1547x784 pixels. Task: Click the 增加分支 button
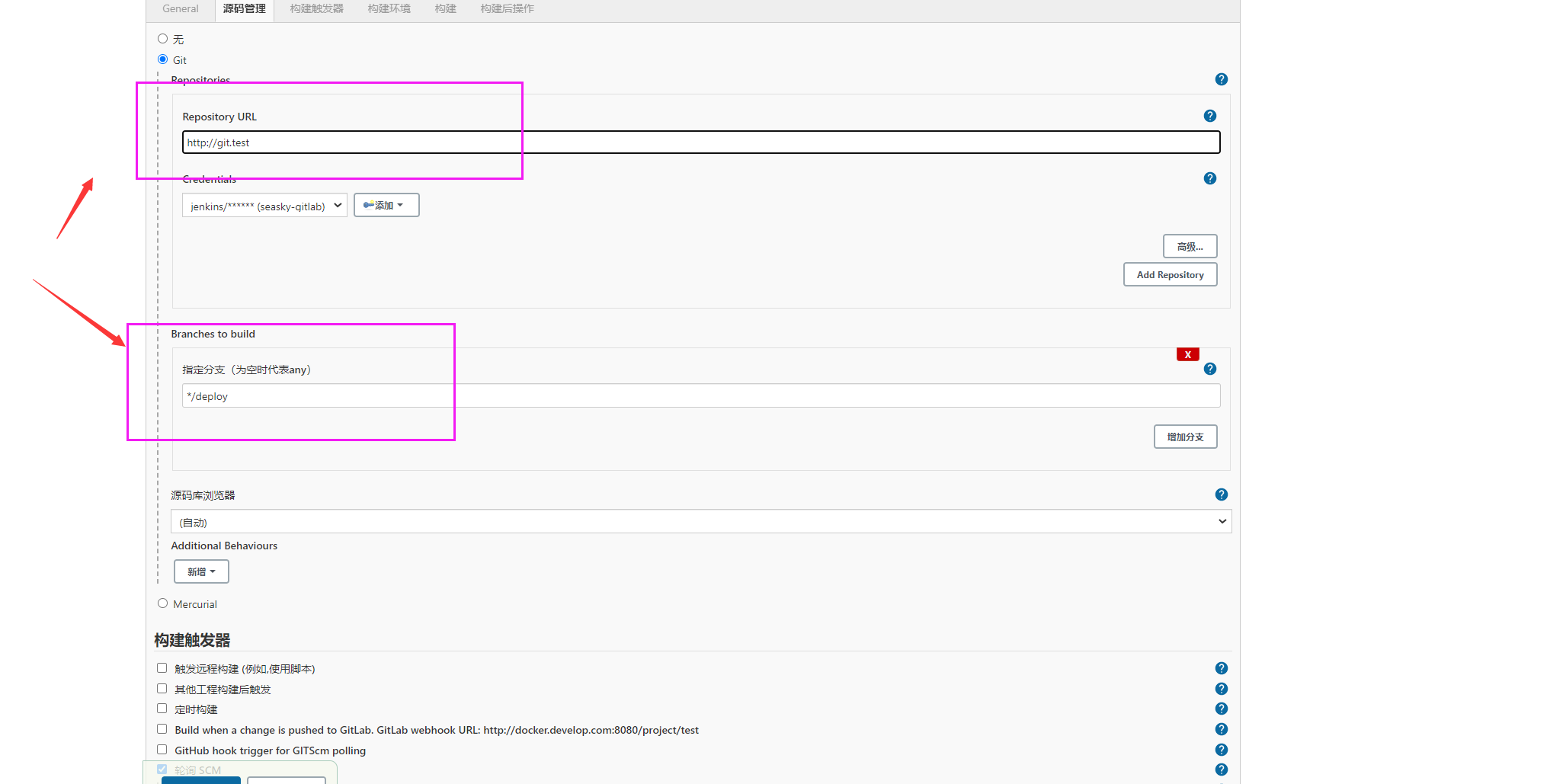tap(1185, 437)
